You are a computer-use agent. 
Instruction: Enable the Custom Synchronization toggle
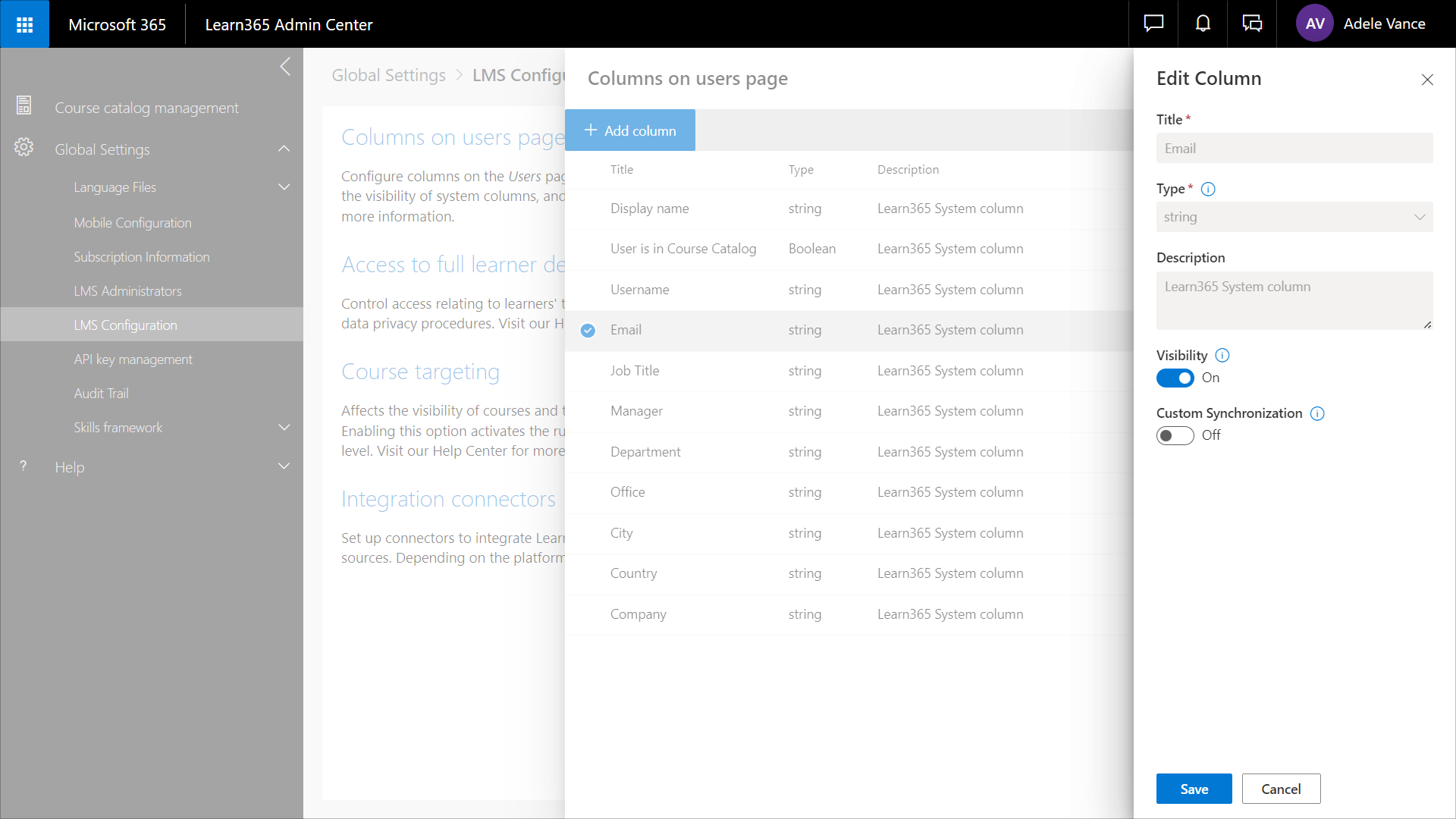click(x=1175, y=435)
